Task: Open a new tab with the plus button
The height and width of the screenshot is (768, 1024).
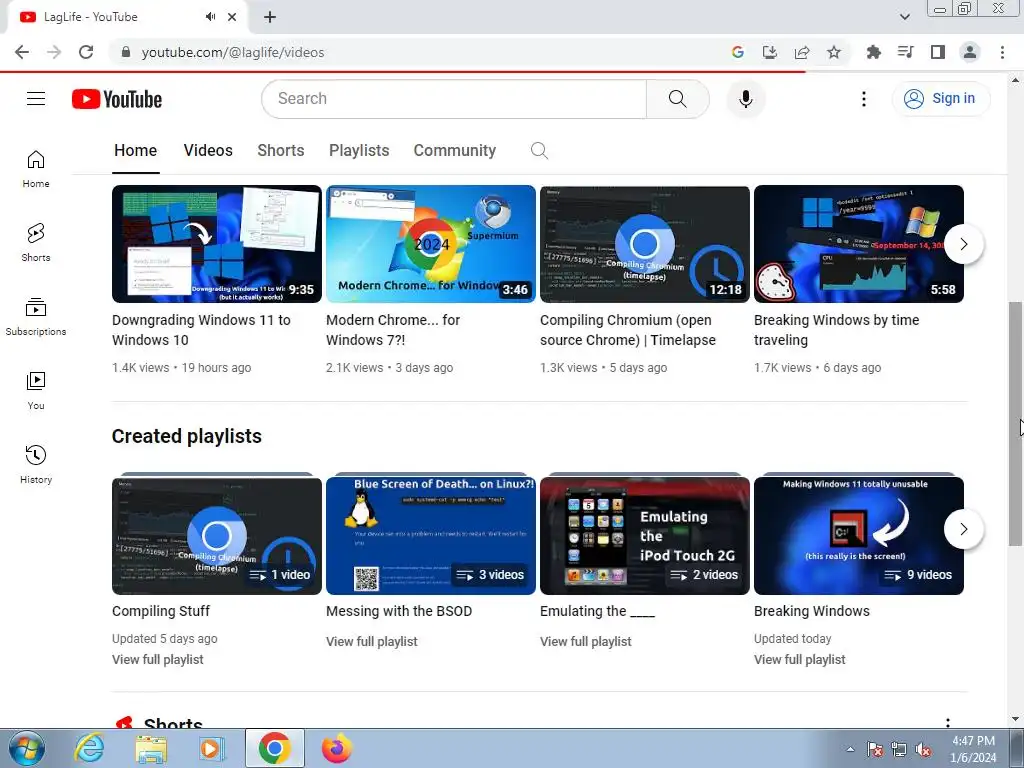Action: click(270, 17)
